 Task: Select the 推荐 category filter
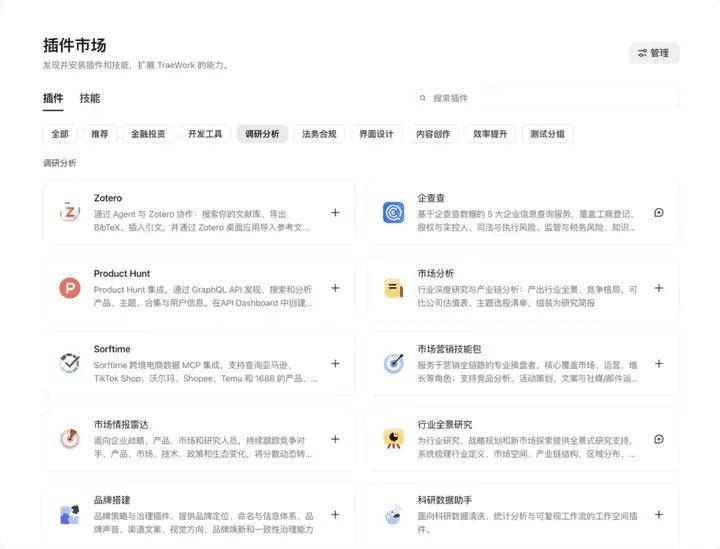pos(100,134)
